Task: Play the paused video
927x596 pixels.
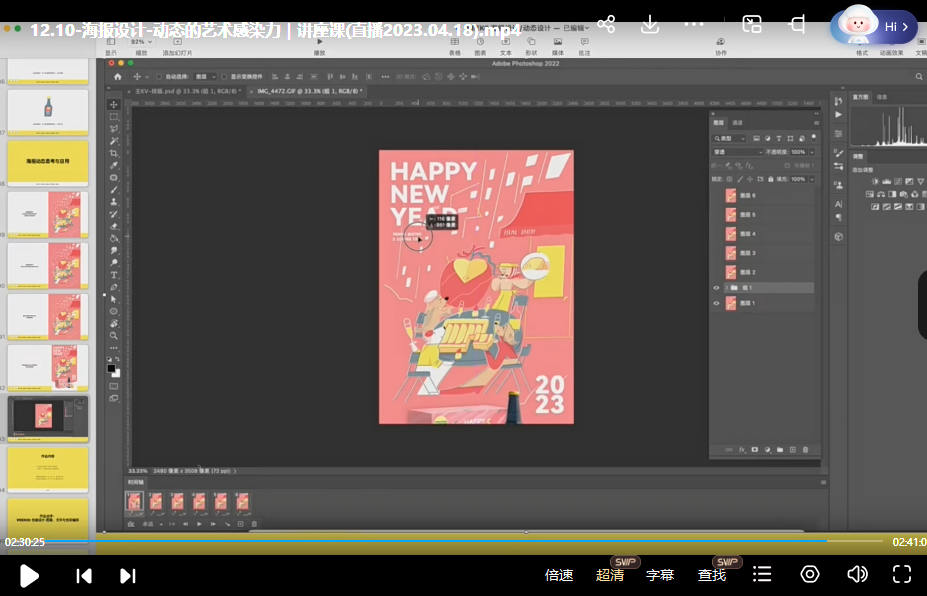Action: pos(30,575)
